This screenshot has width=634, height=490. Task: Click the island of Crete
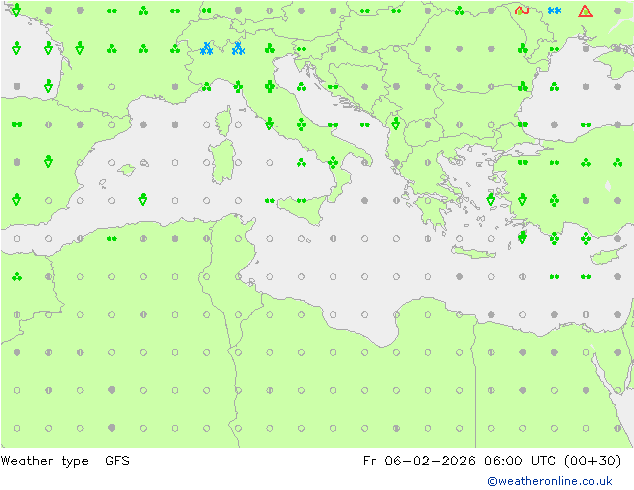coord(473,252)
